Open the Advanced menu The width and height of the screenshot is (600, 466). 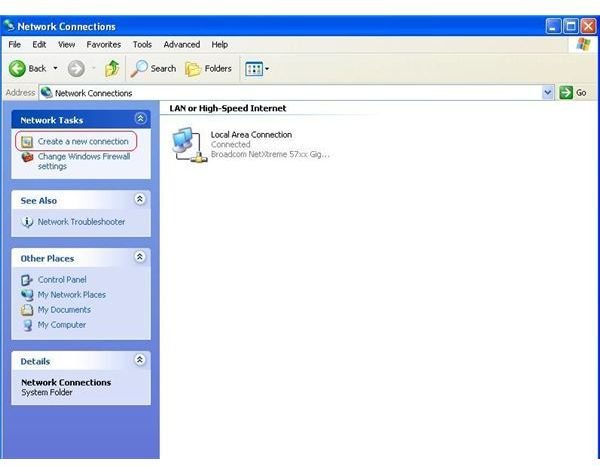click(182, 45)
